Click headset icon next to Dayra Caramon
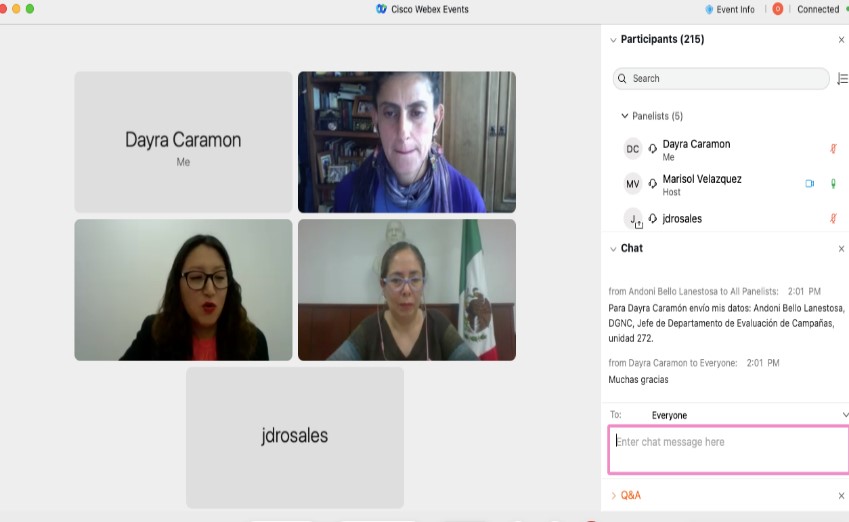Viewport: 849px width, 522px height. tap(652, 148)
